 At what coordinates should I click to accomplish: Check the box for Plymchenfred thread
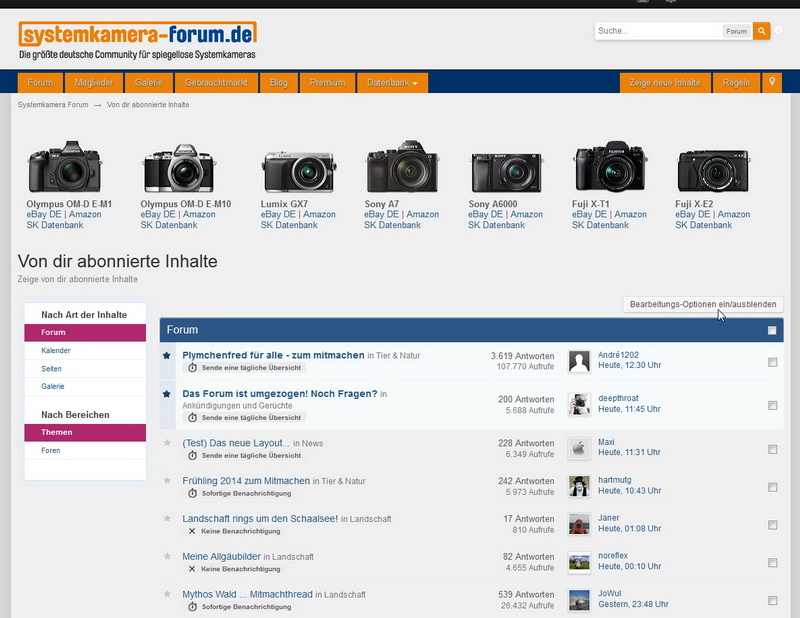pos(772,363)
